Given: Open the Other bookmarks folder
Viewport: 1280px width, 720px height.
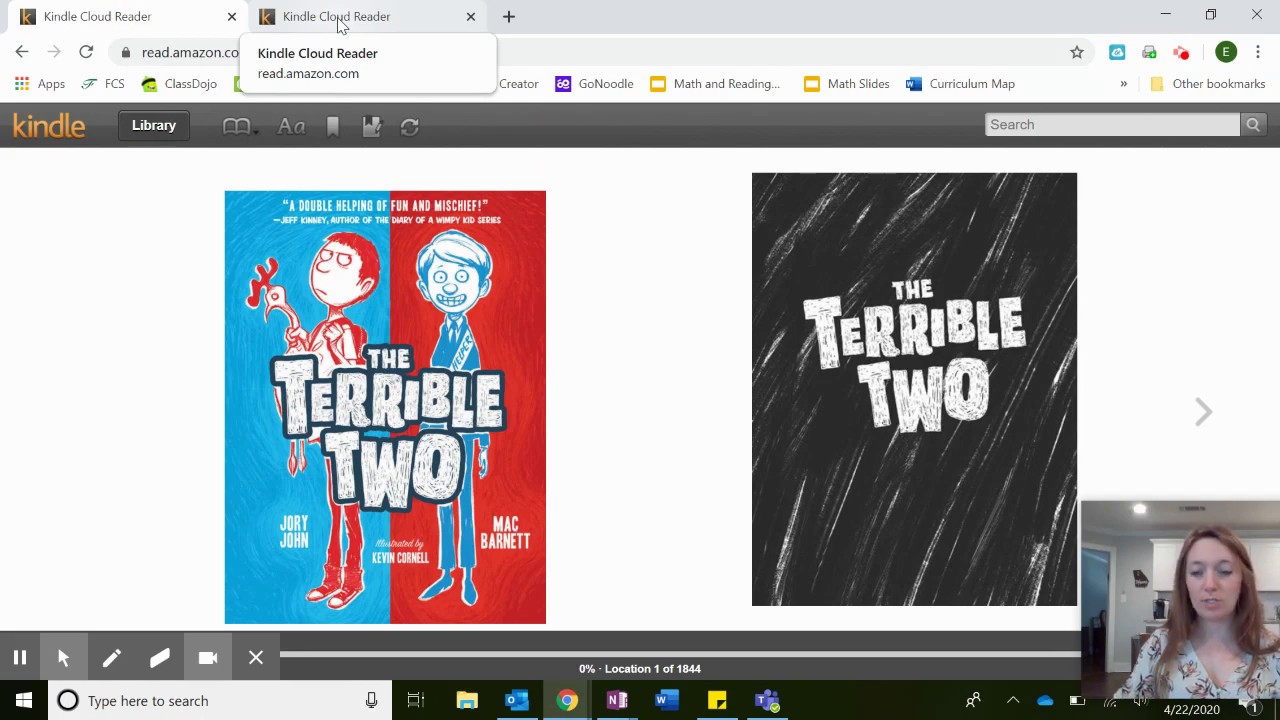Looking at the screenshot, I should [x=1208, y=84].
